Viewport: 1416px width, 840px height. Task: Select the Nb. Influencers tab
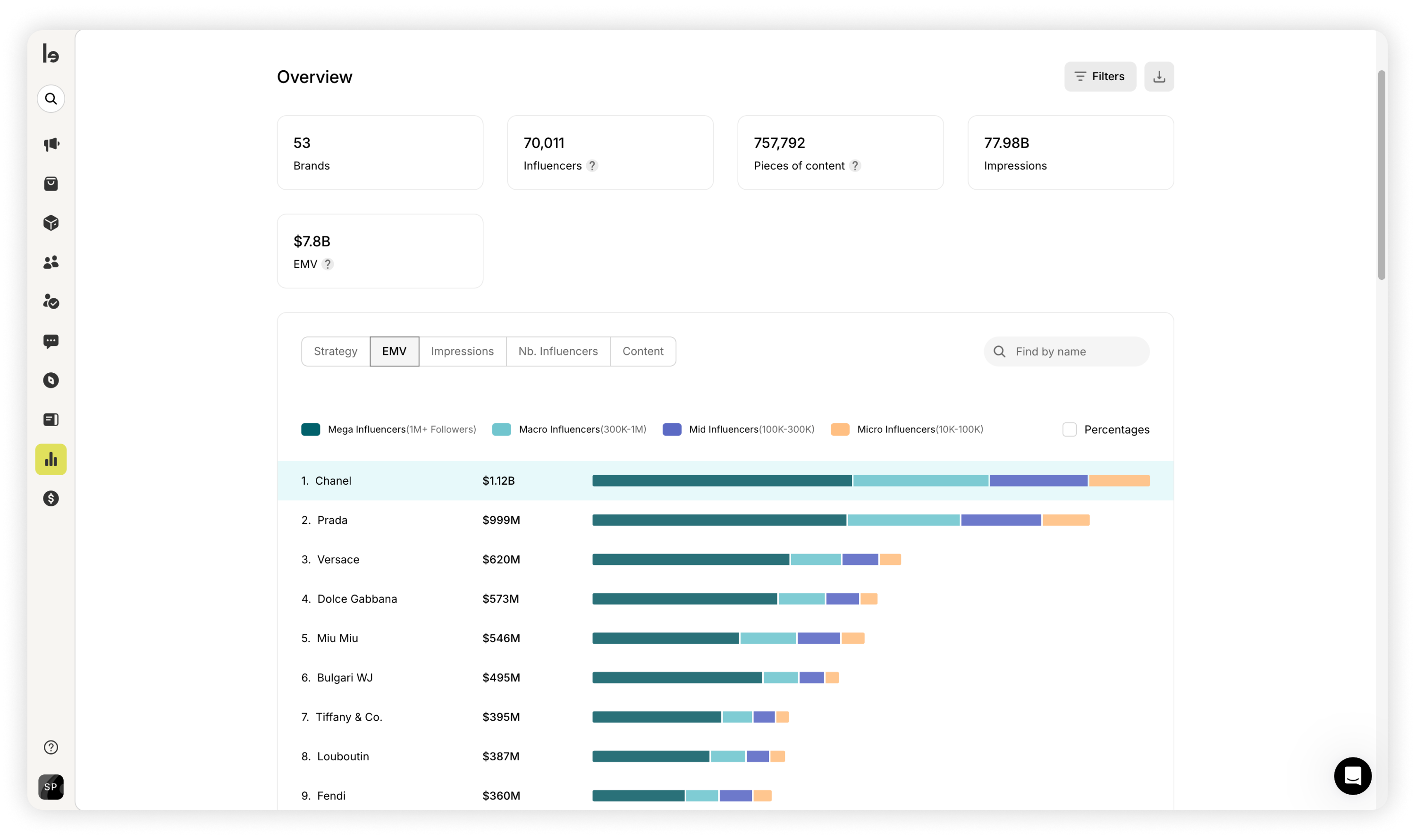(558, 352)
